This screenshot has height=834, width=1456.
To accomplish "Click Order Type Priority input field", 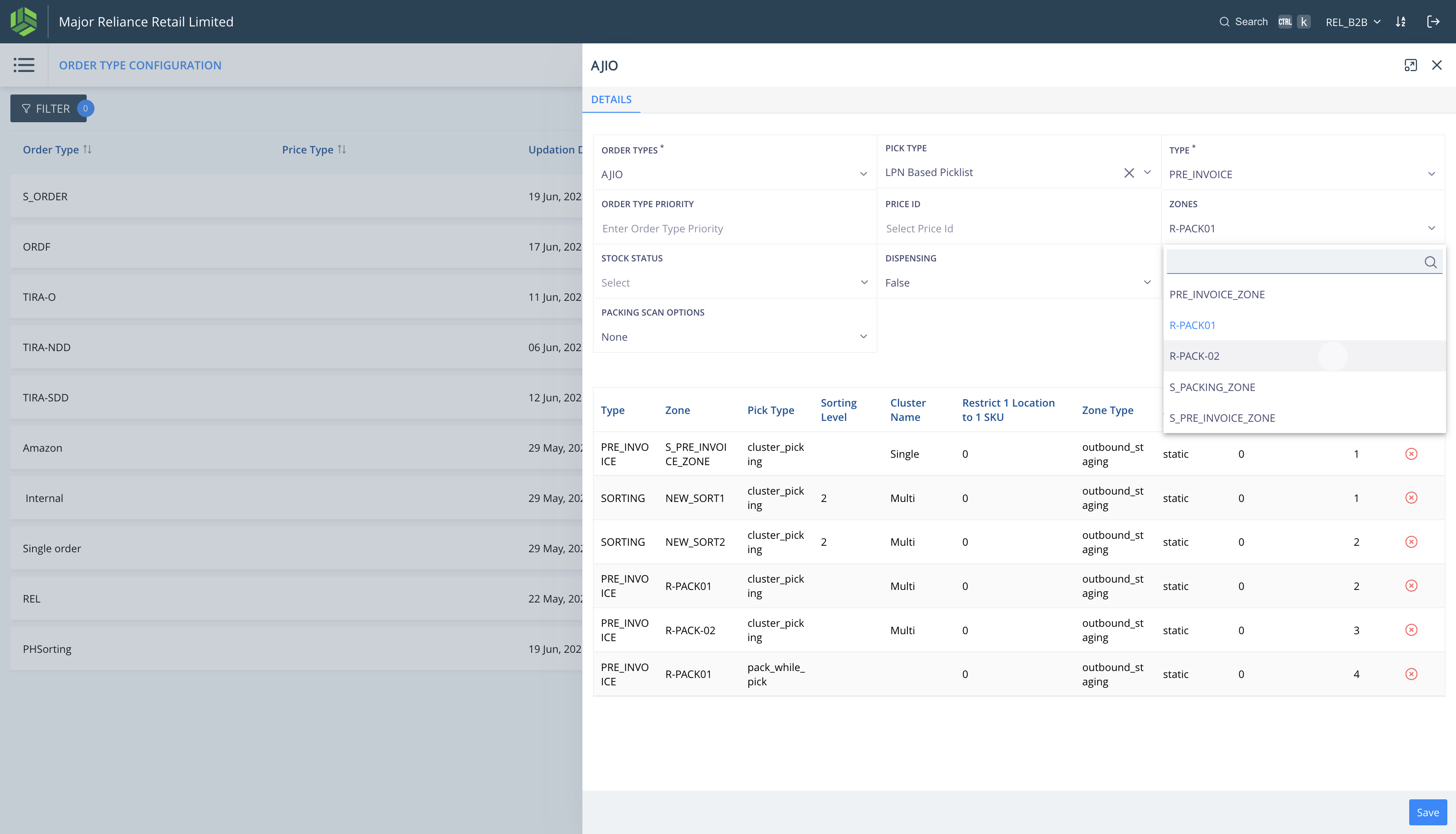I will click(x=734, y=228).
